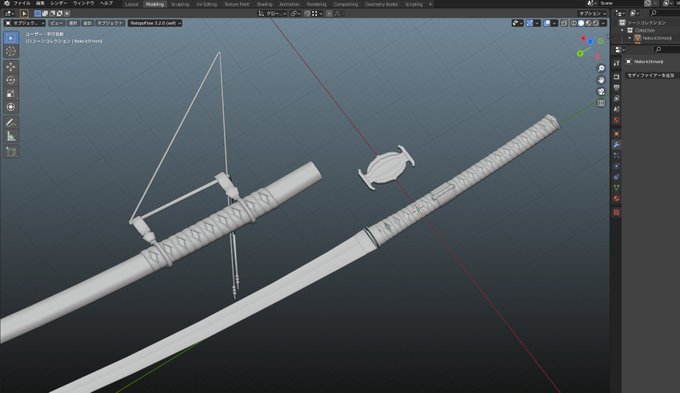Open the object mode dropdown

[x=25, y=23]
